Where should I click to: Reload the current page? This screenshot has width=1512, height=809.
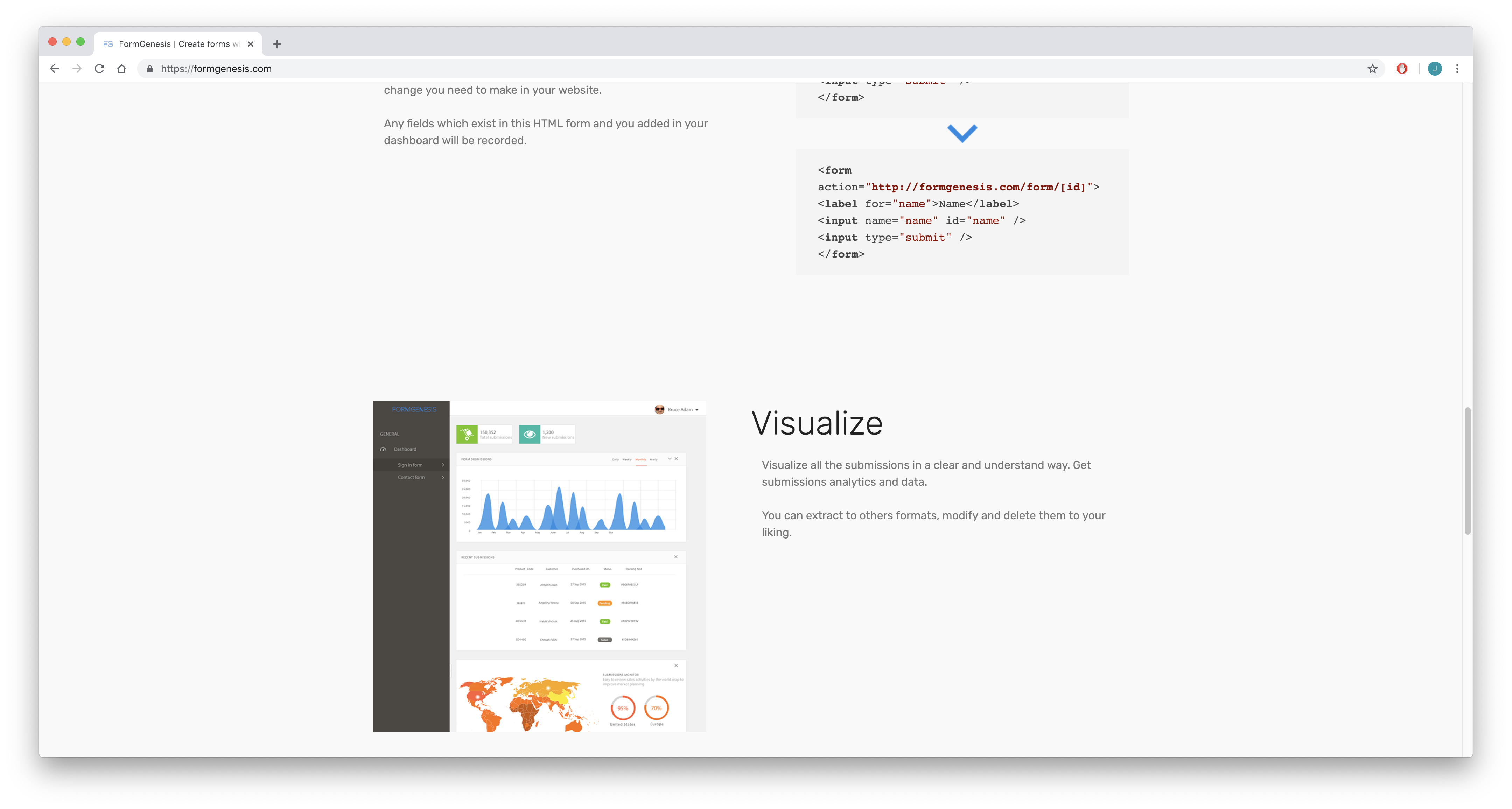(99, 69)
